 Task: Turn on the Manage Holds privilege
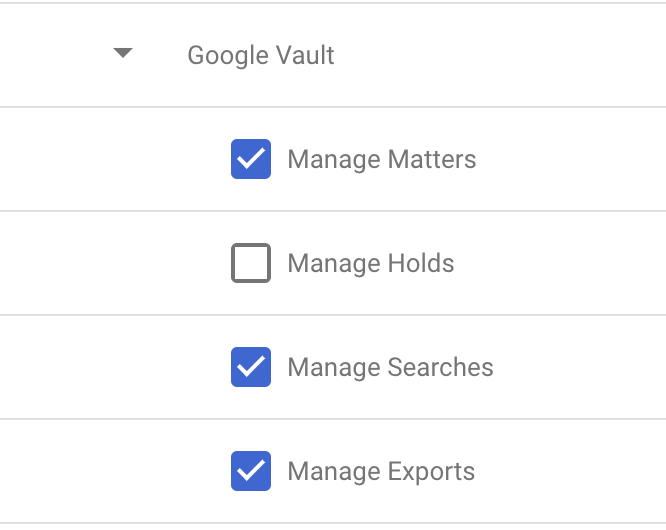pyautogui.click(x=251, y=263)
